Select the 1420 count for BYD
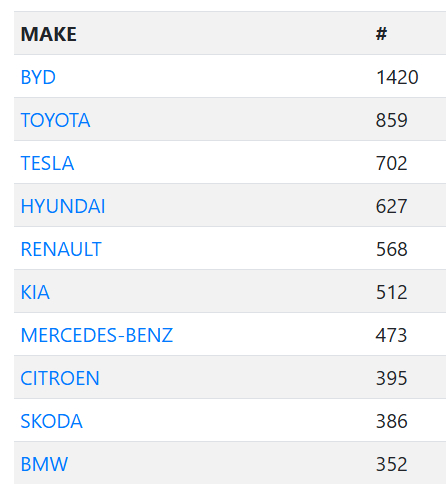 pyautogui.click(x=397, y=77)
